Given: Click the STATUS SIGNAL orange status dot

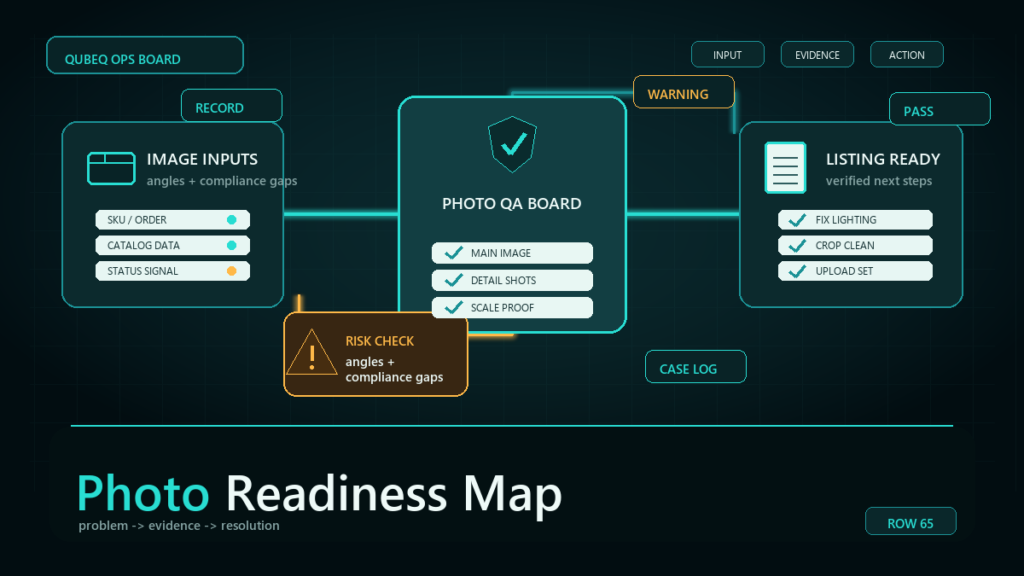Looking at the screenshot, I should click(x=231, y=271).
